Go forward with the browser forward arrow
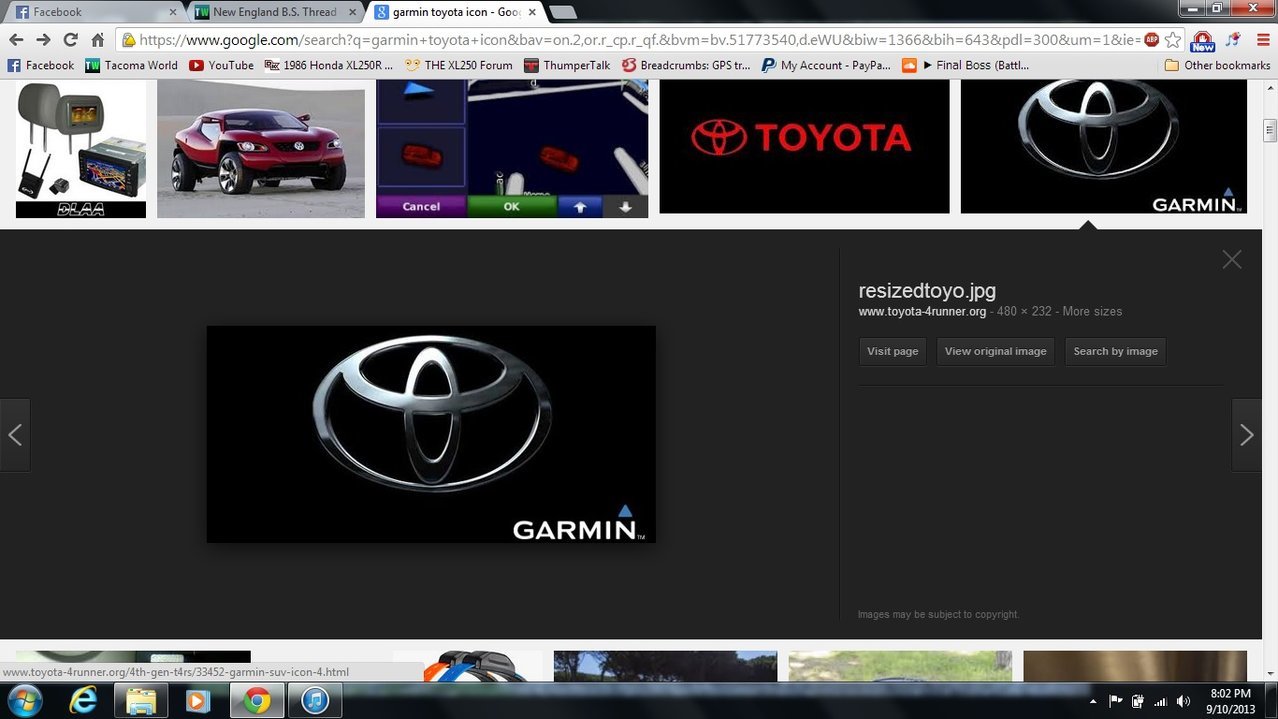Screen dimensions: 1278x719 click(43, 40)
